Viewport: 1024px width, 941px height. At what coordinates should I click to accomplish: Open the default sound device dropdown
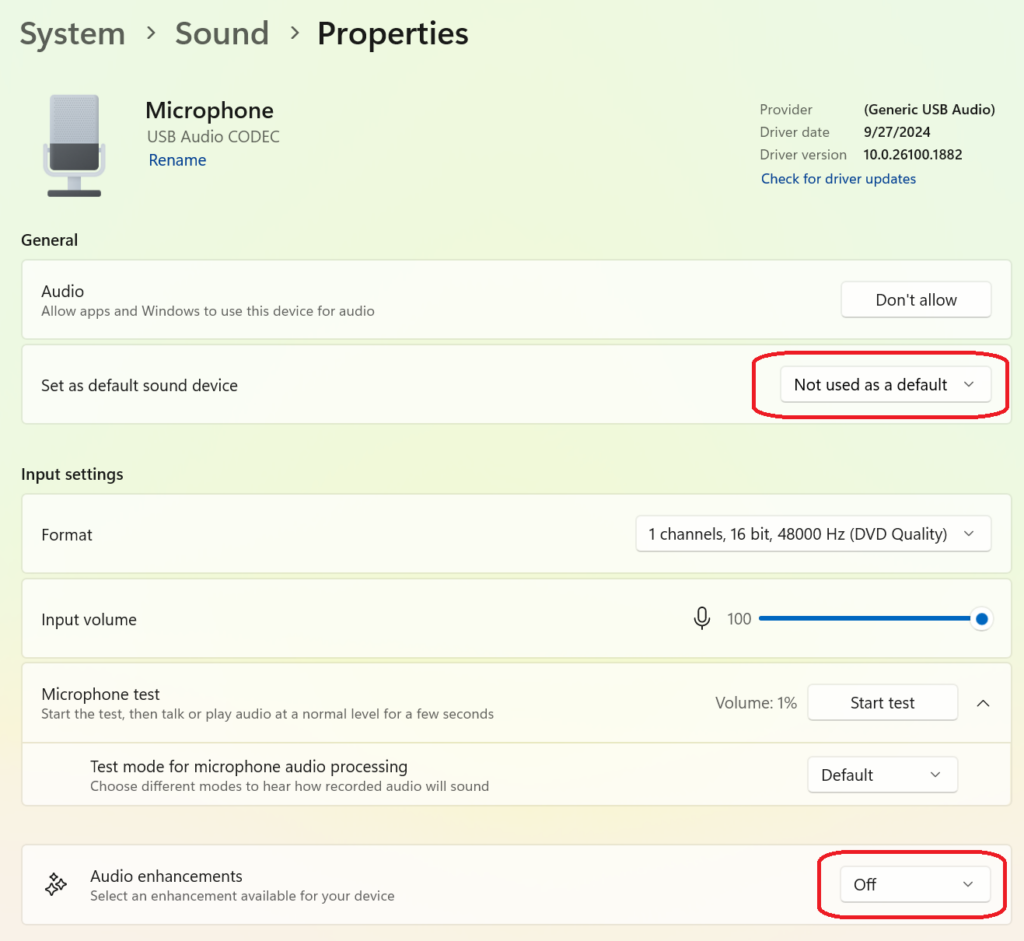884,385
